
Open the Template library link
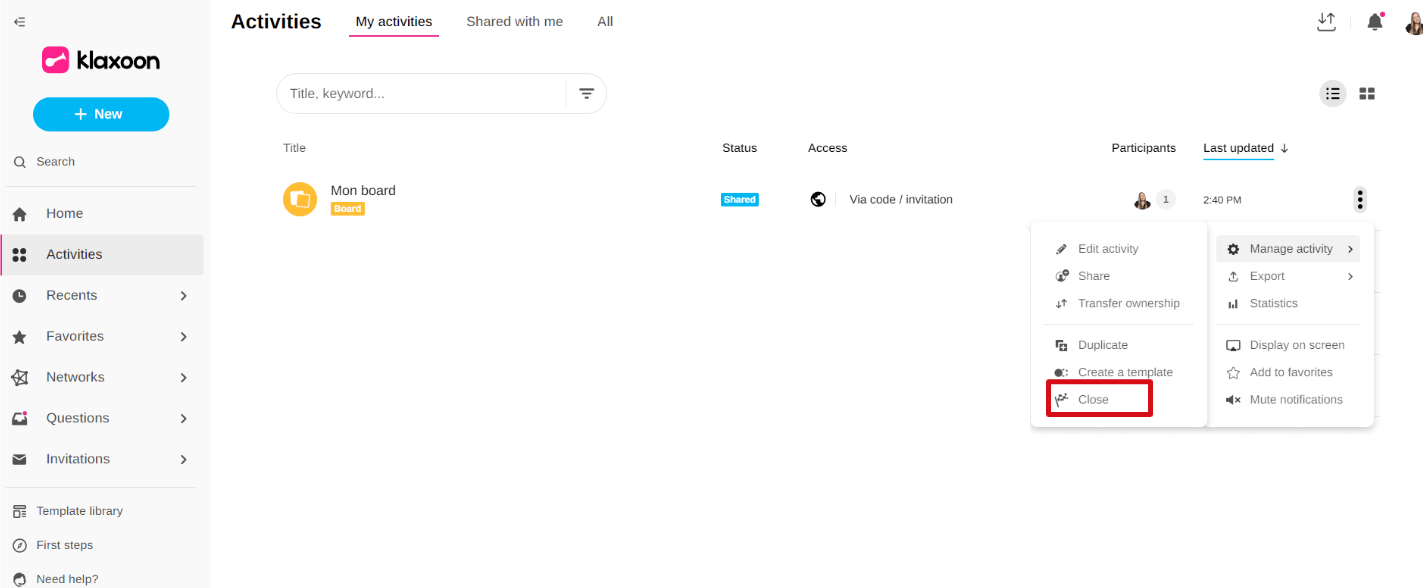[79, 511]
